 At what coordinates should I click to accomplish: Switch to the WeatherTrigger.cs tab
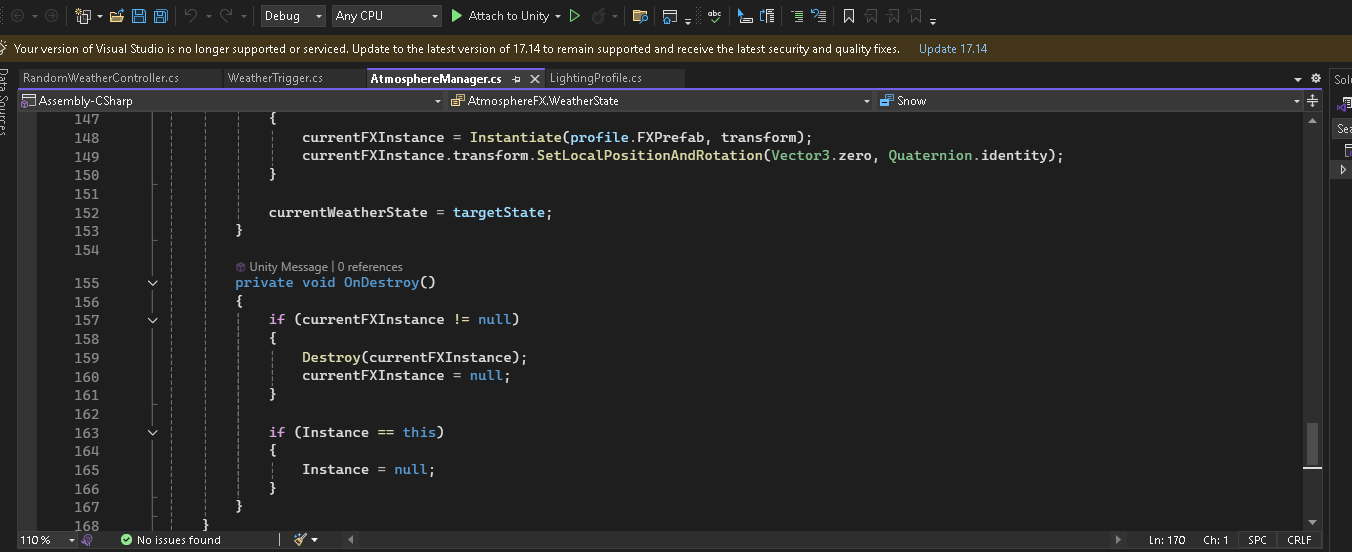(275, 78)
